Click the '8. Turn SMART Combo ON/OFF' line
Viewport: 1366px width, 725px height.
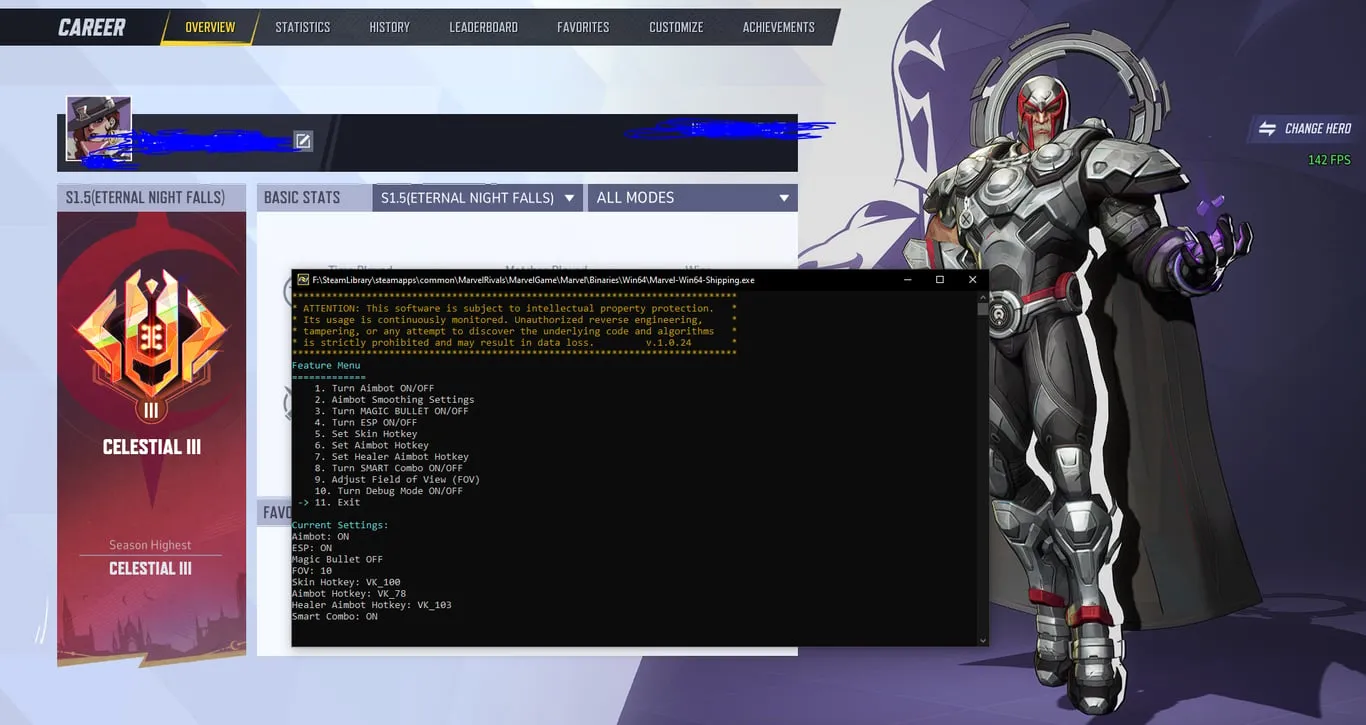[388, 468]
